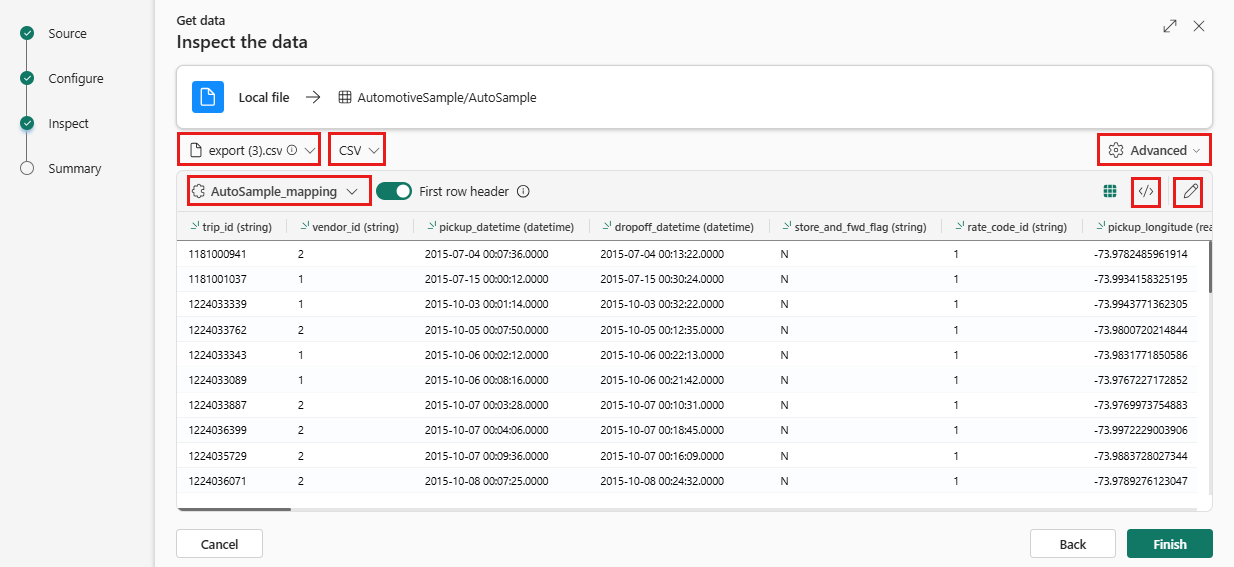
Task: Expand the dialog with the diagonal arrows icon
Action: [1170, 26]
